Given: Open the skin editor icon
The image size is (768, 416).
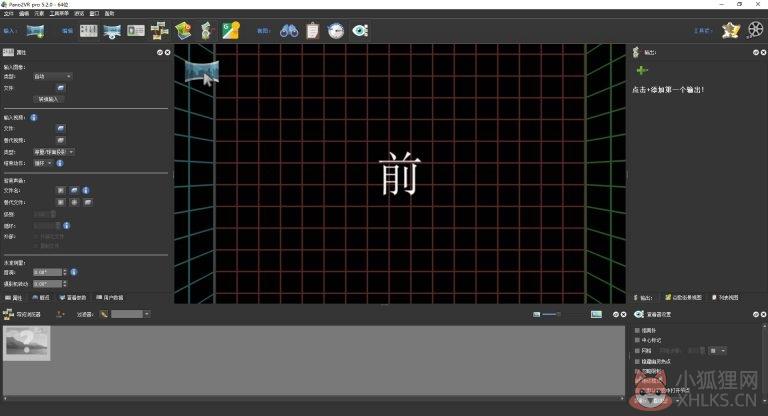Looking at the screenshot, I should point(730,31).
